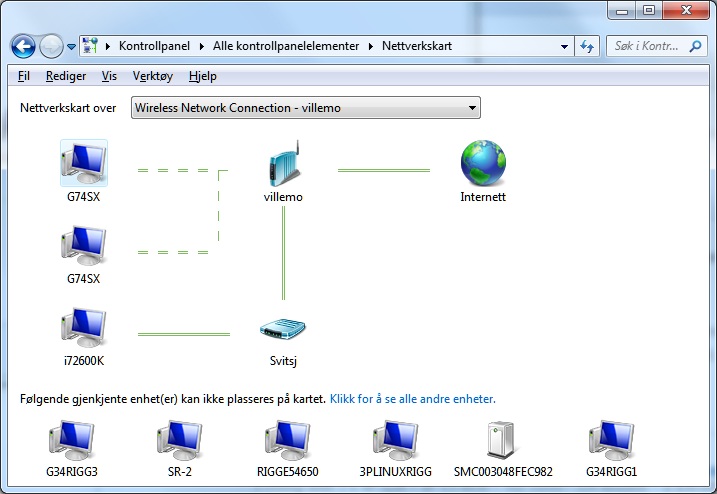The image size is (717, 494).
Task: Click the i72600K label text
Action: click(84, 361)
